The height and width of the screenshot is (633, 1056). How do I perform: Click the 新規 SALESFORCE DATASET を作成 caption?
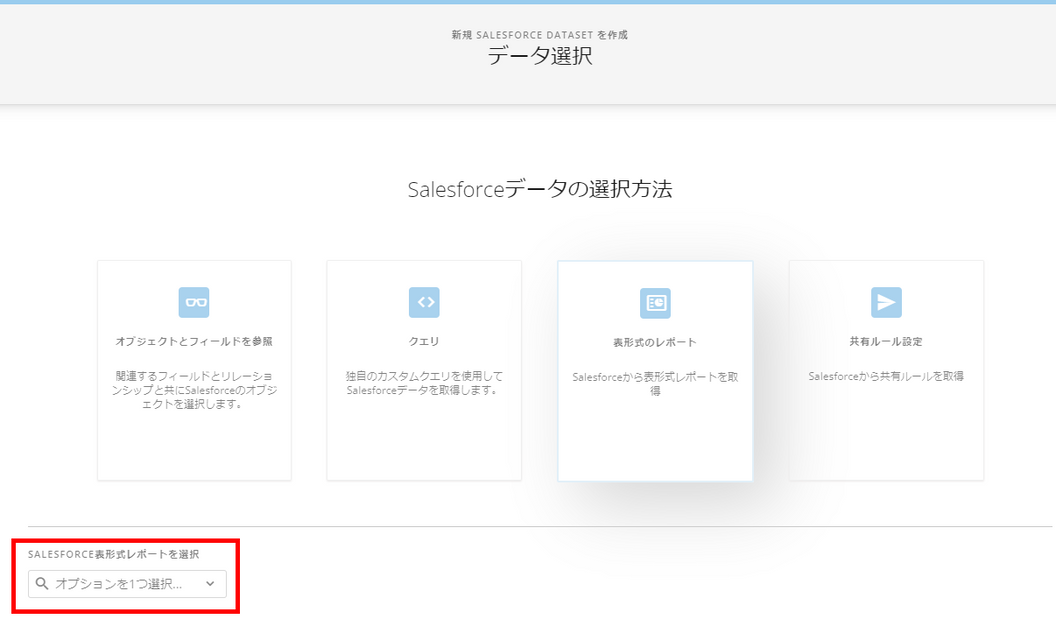pos(540,35)
